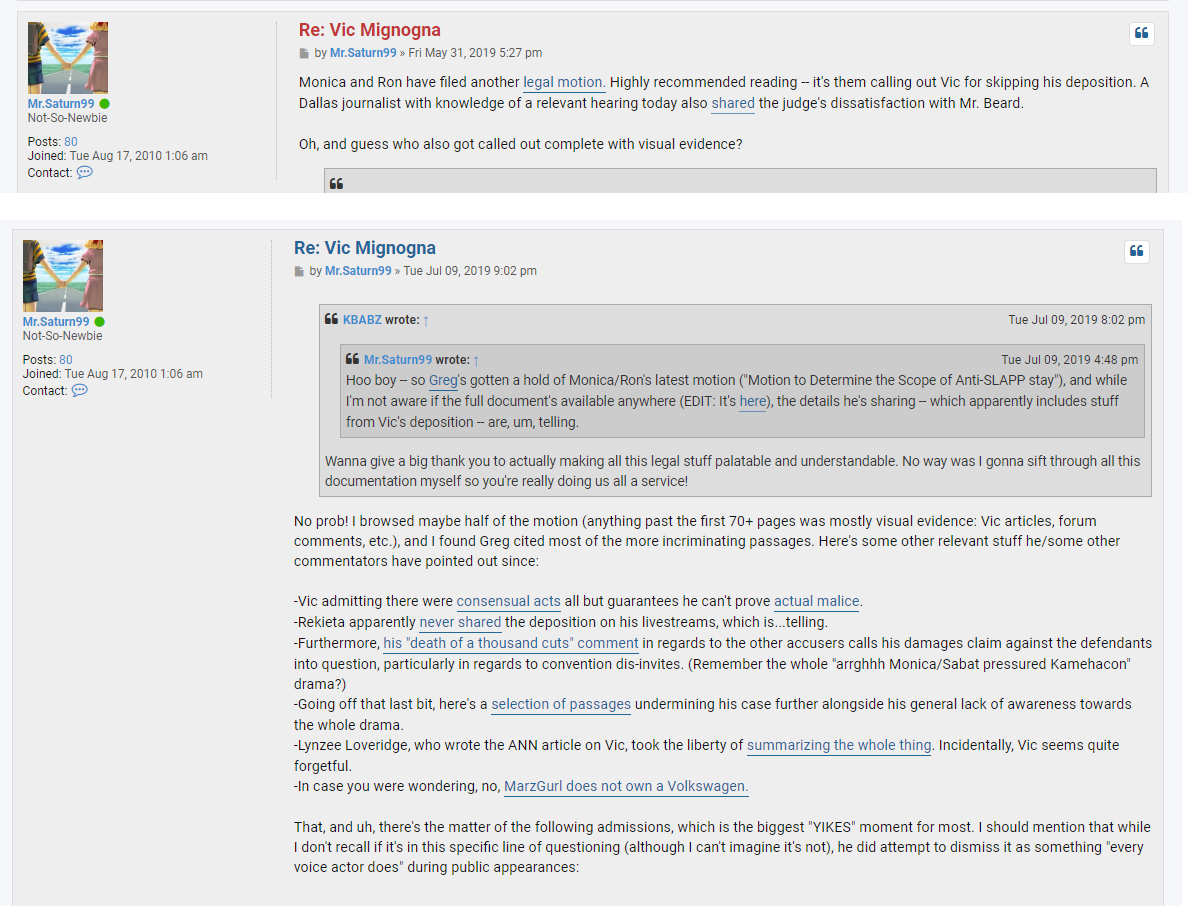
Task: Open Mr.Saturn99 avatar in first post
Action: [68, 58]
